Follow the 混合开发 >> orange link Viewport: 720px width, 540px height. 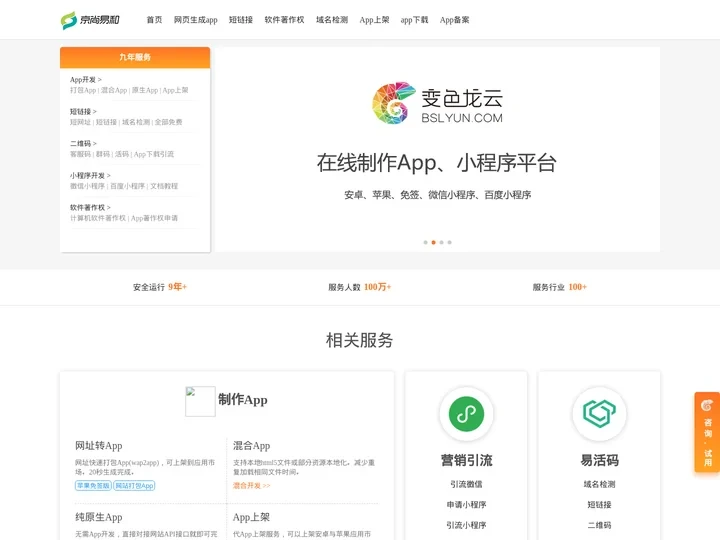tap(252, 485)
